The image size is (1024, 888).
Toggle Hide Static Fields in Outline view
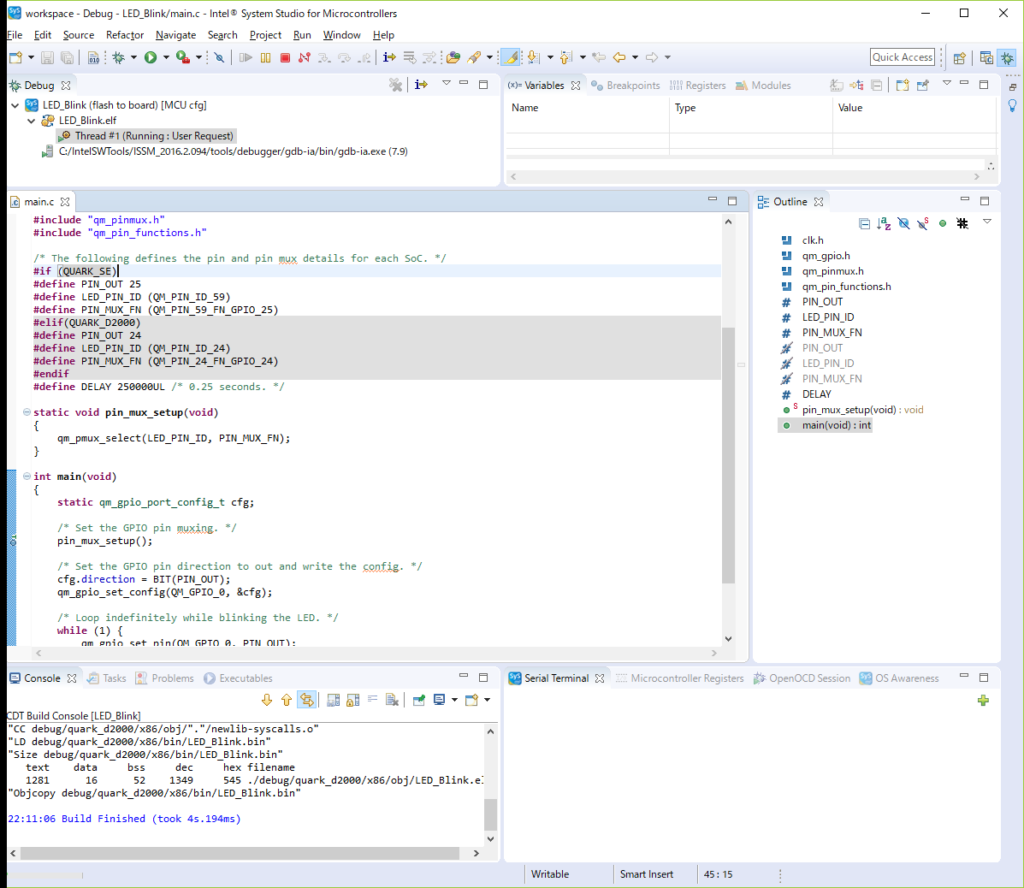(x=922, y=224)
